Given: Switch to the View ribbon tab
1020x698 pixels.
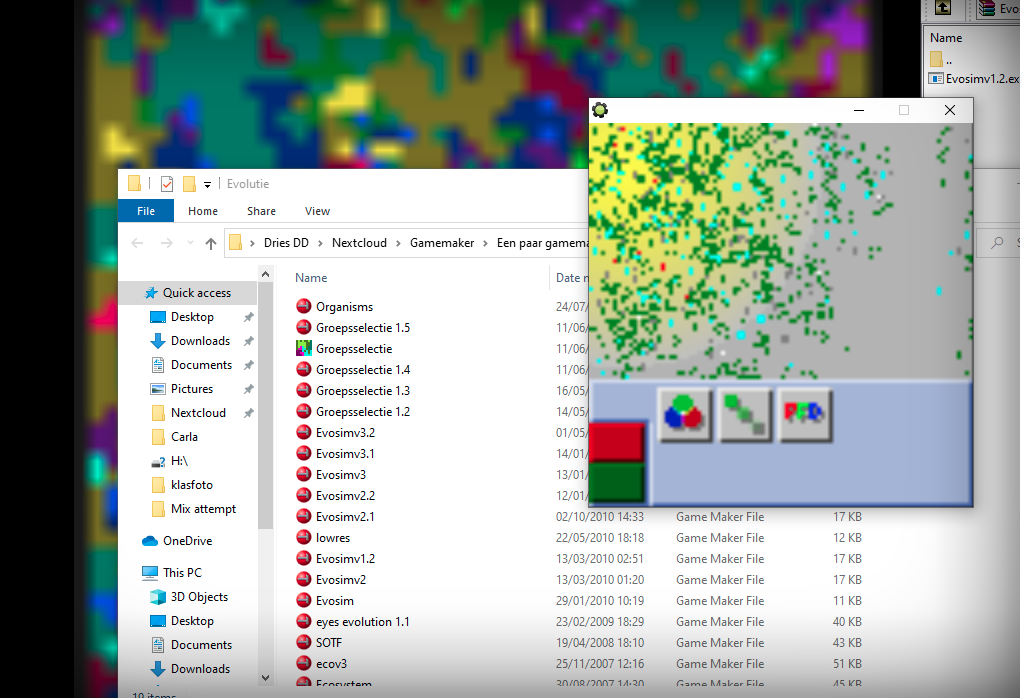Looking at the screenshot, I should coord(317,211).
